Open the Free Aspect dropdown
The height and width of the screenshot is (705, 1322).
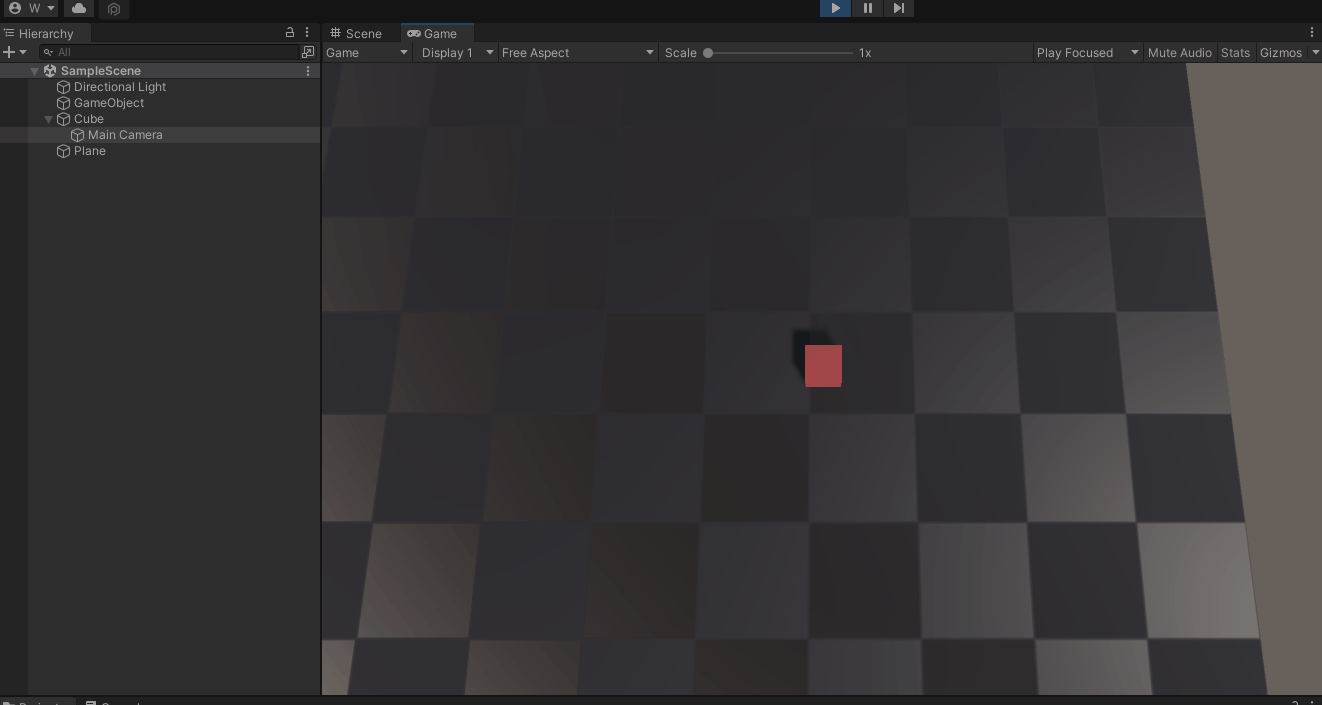click(x=578, y=52)
